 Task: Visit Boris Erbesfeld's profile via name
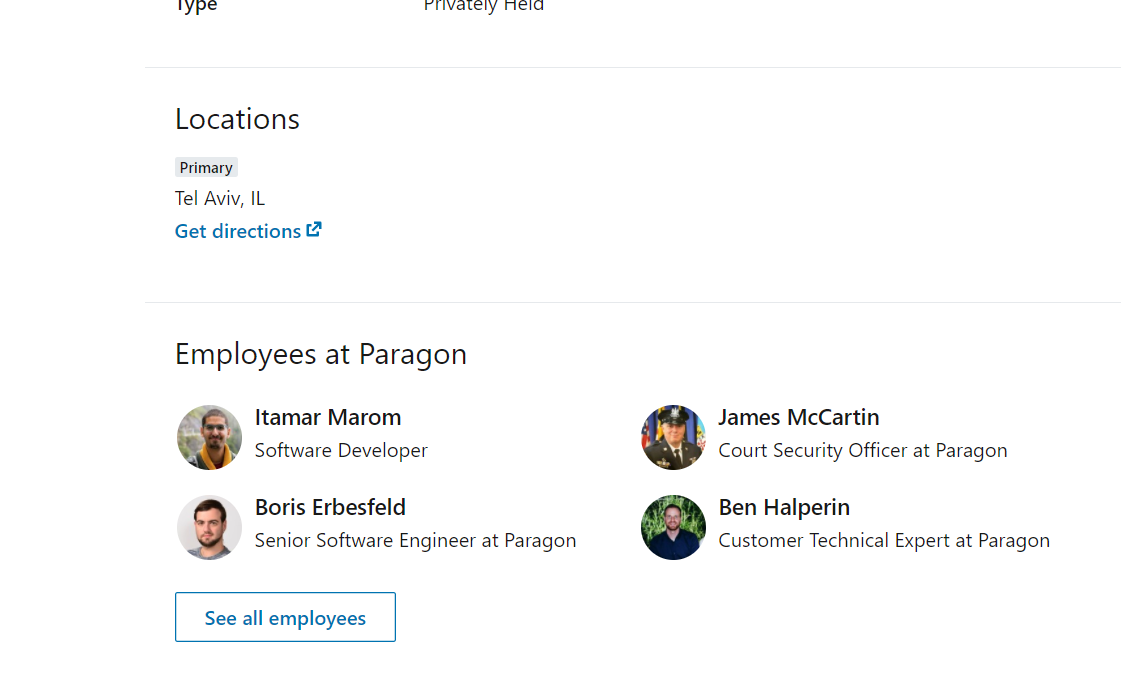coord(330,507)
